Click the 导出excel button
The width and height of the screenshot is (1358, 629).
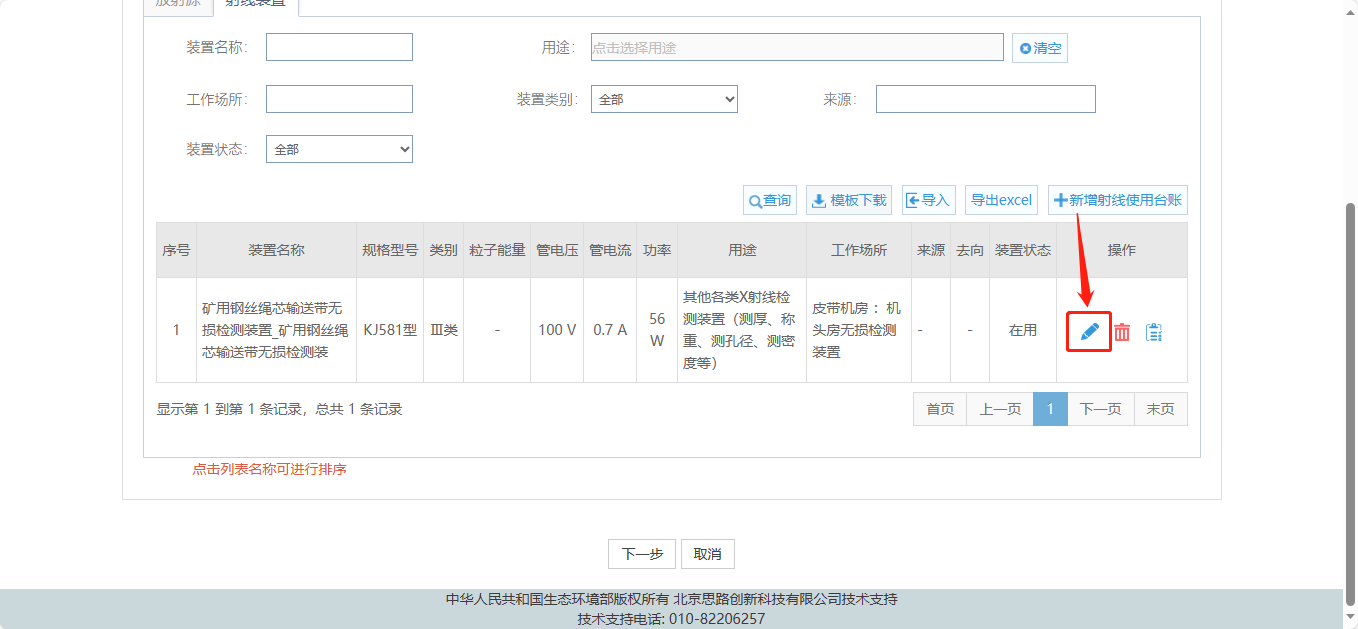click(x=1001, y=200)
